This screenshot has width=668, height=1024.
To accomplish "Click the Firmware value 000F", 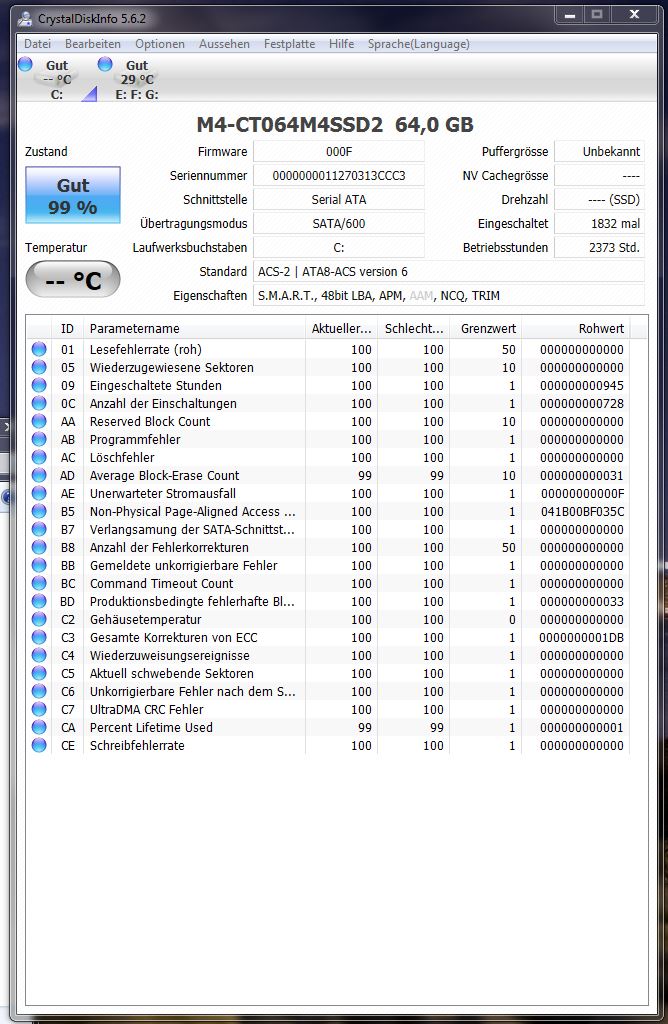I will [x=339, y=152].
